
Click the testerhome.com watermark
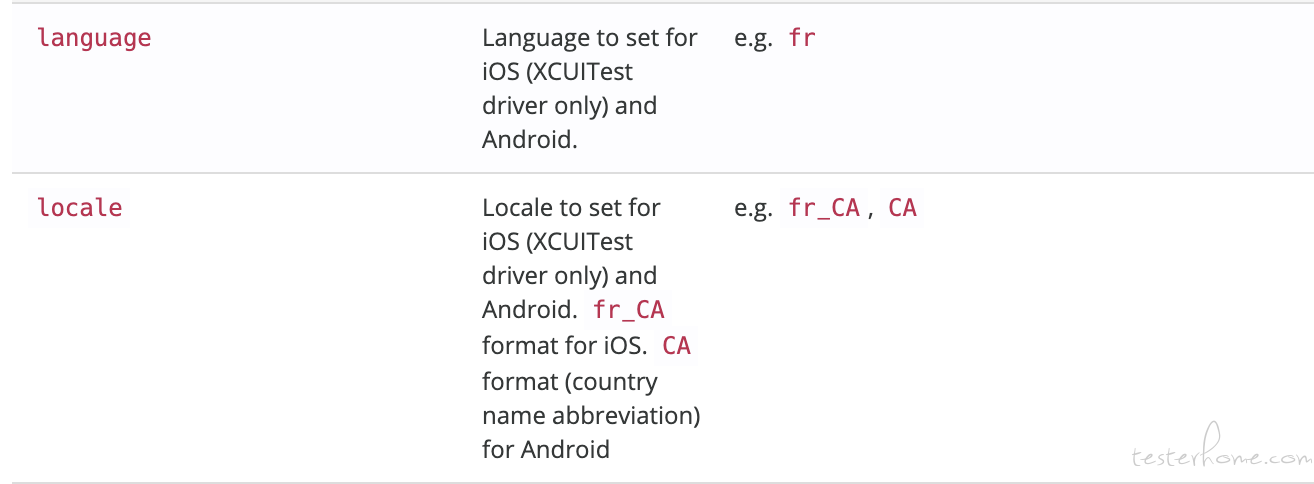pyautogui.click(x=1220, y=456)
